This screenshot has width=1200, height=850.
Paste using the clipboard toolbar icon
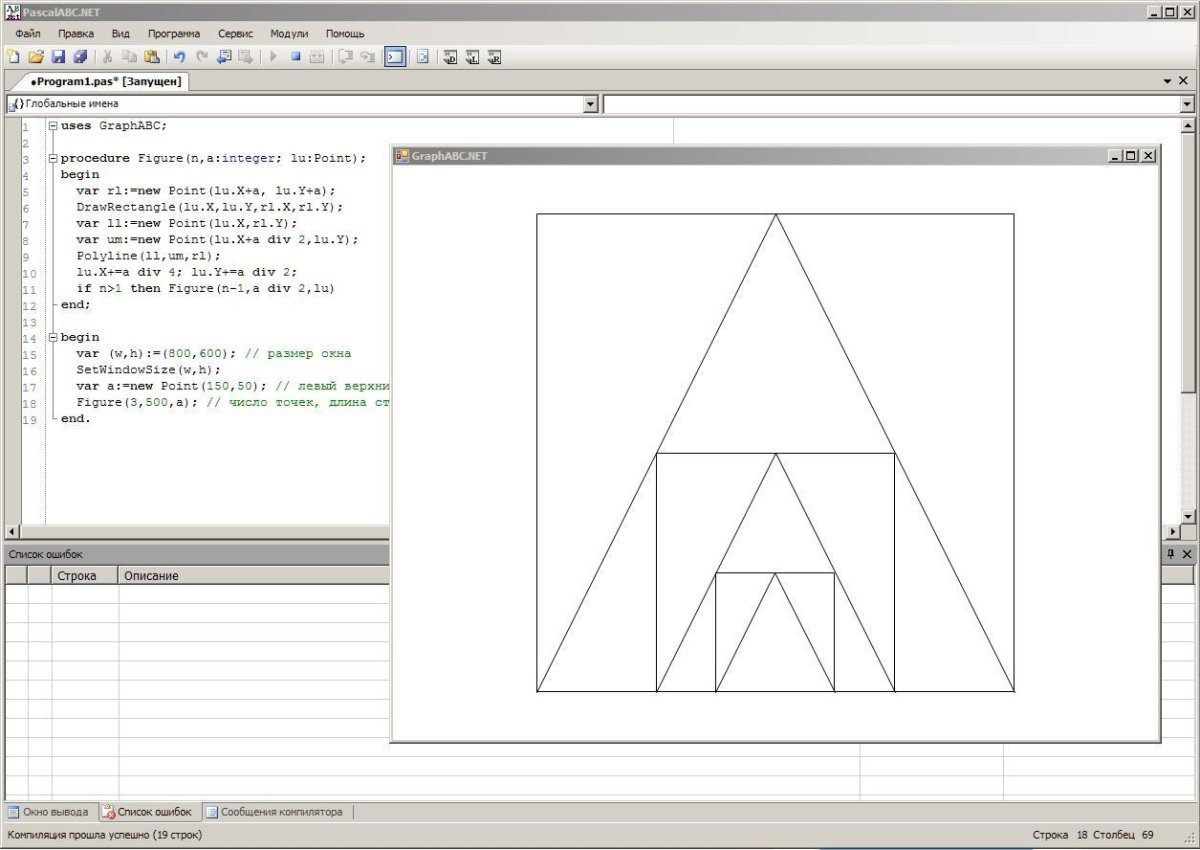click(x=152, y=57)
